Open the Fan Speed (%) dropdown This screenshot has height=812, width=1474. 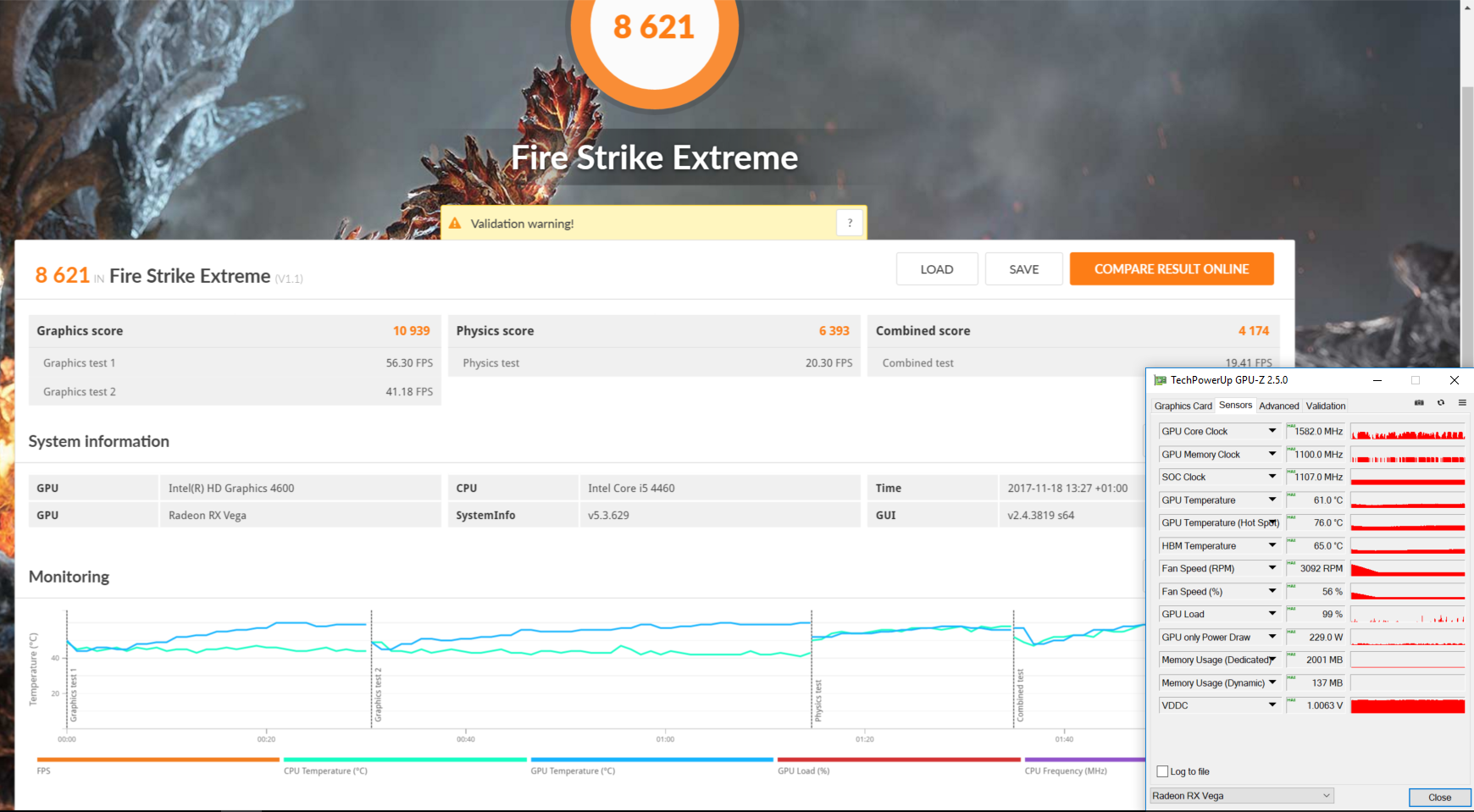point(1272,591)
